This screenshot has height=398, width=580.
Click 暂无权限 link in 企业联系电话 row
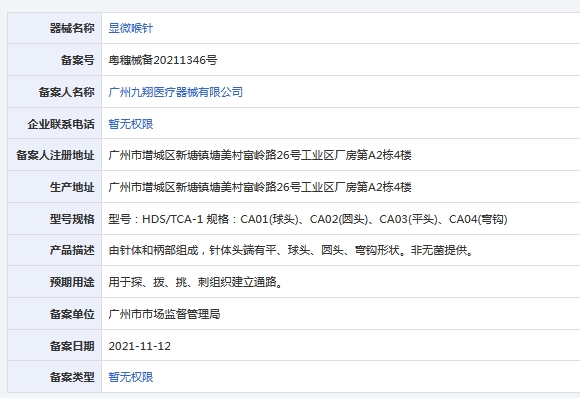(131, 124)
